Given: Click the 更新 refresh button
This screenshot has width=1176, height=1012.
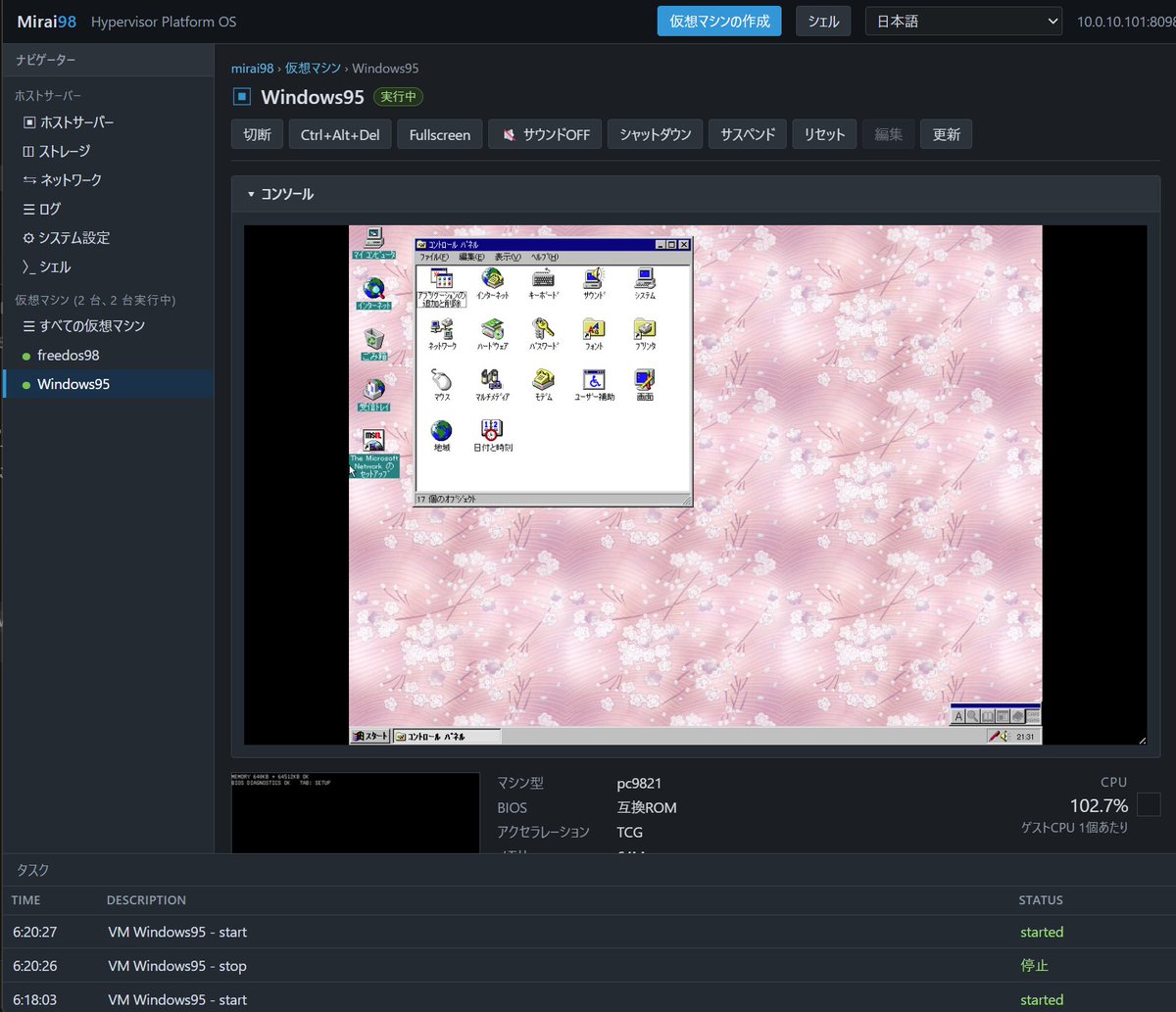Looking at the screenshot, I should point(947,134).
